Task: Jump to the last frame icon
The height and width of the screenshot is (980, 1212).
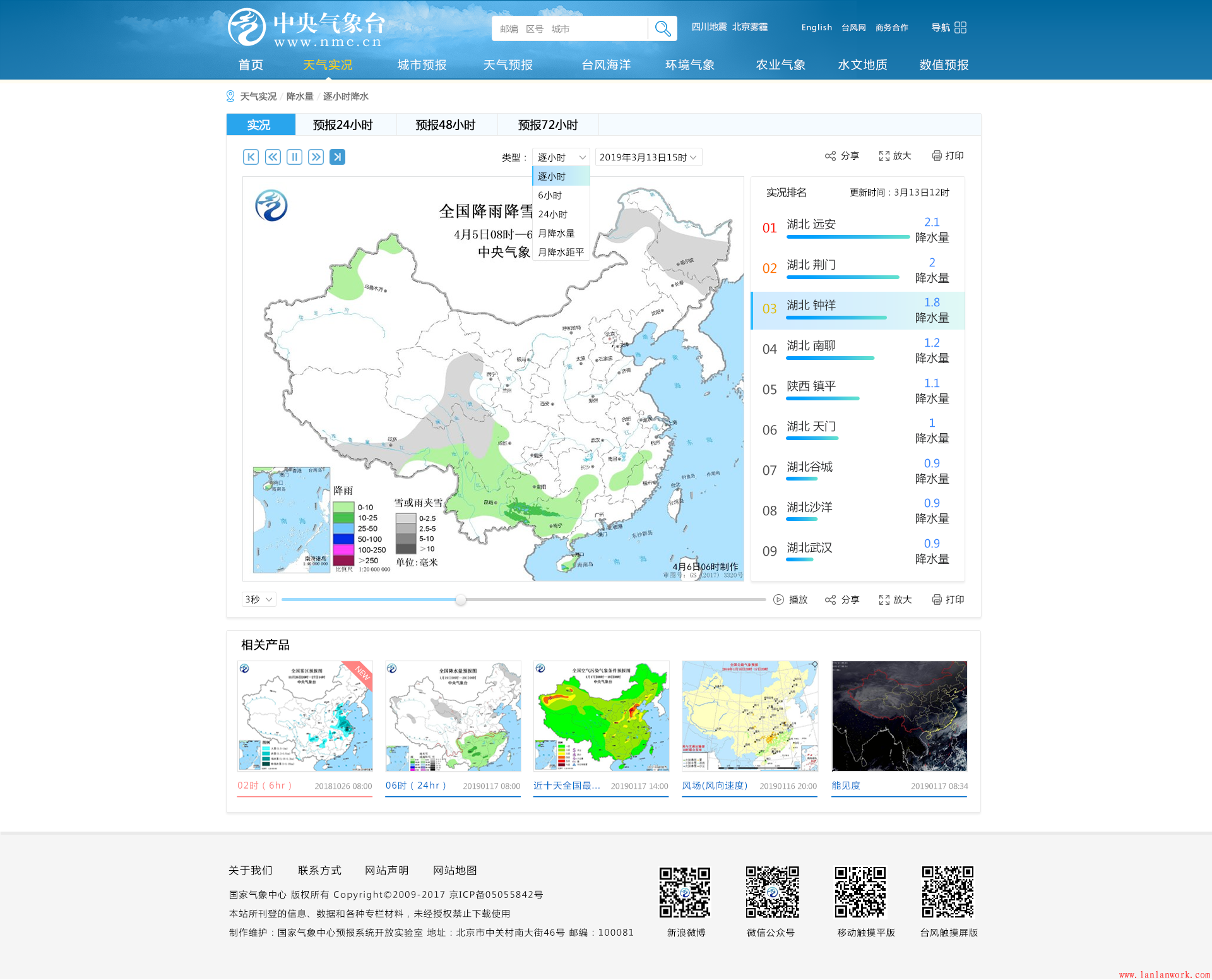Action: point(338,157)
